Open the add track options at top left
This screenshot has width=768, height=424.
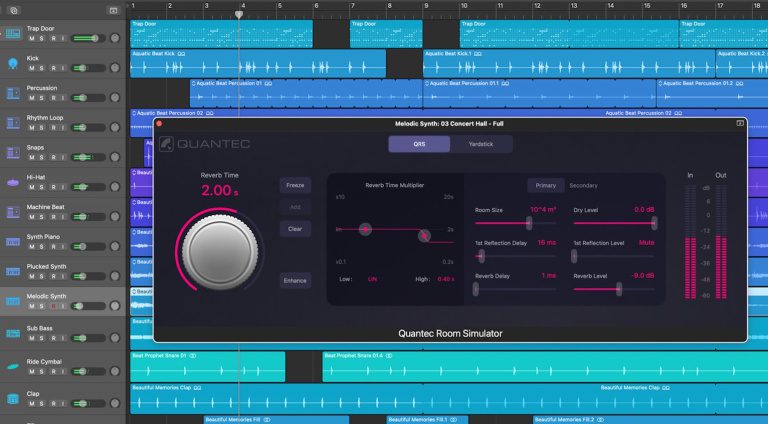pos(14,9)
